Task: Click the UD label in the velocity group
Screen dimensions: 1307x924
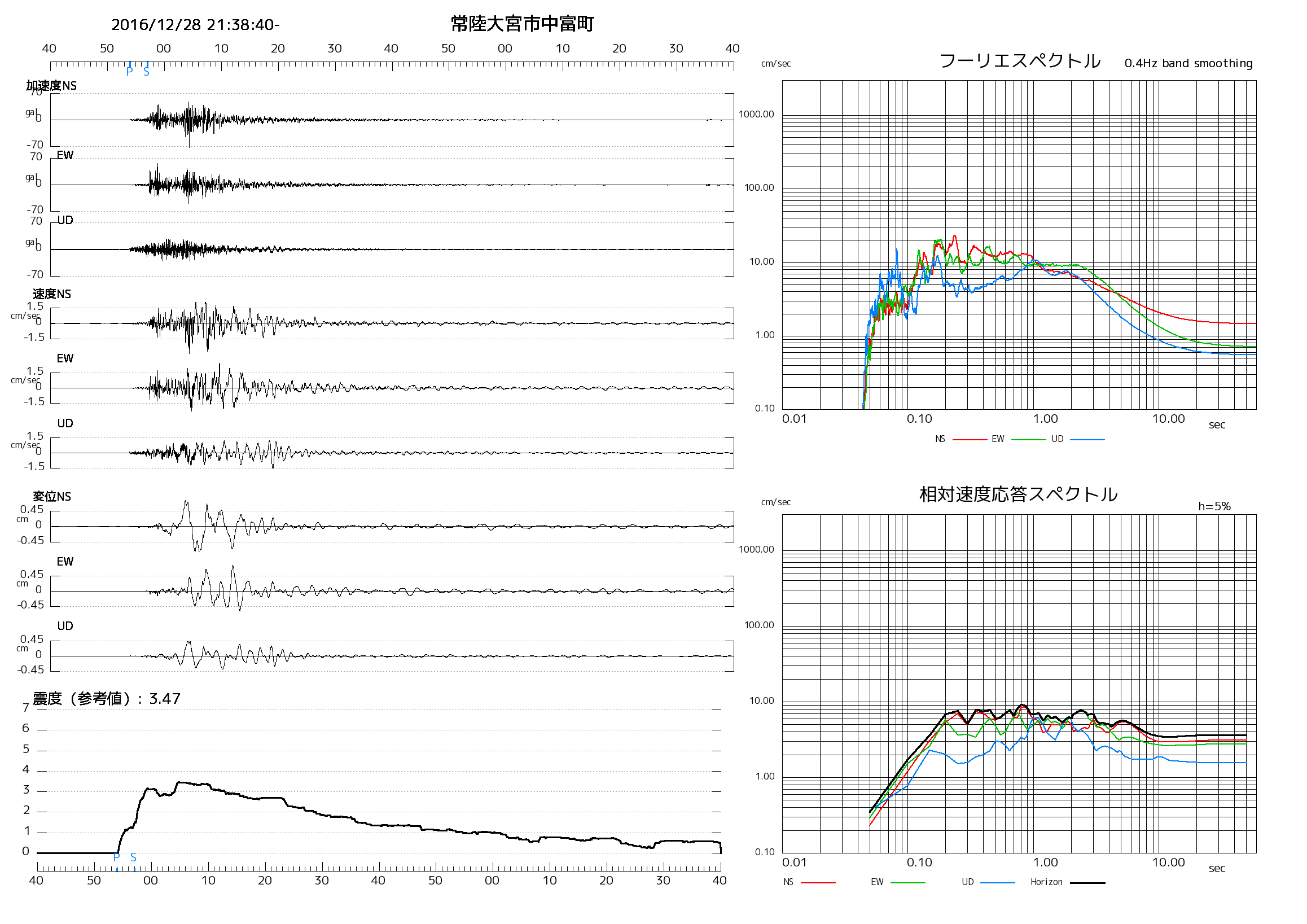Action: (x=65, y=423)
